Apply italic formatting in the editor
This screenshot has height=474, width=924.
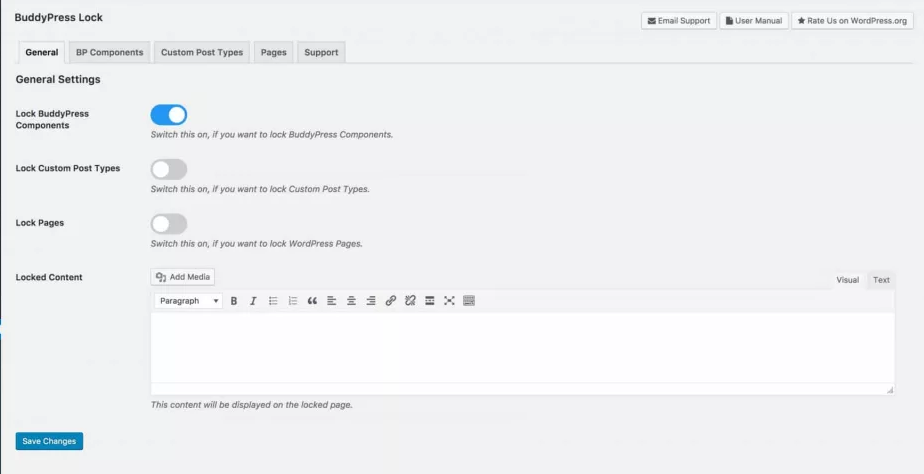253,301
